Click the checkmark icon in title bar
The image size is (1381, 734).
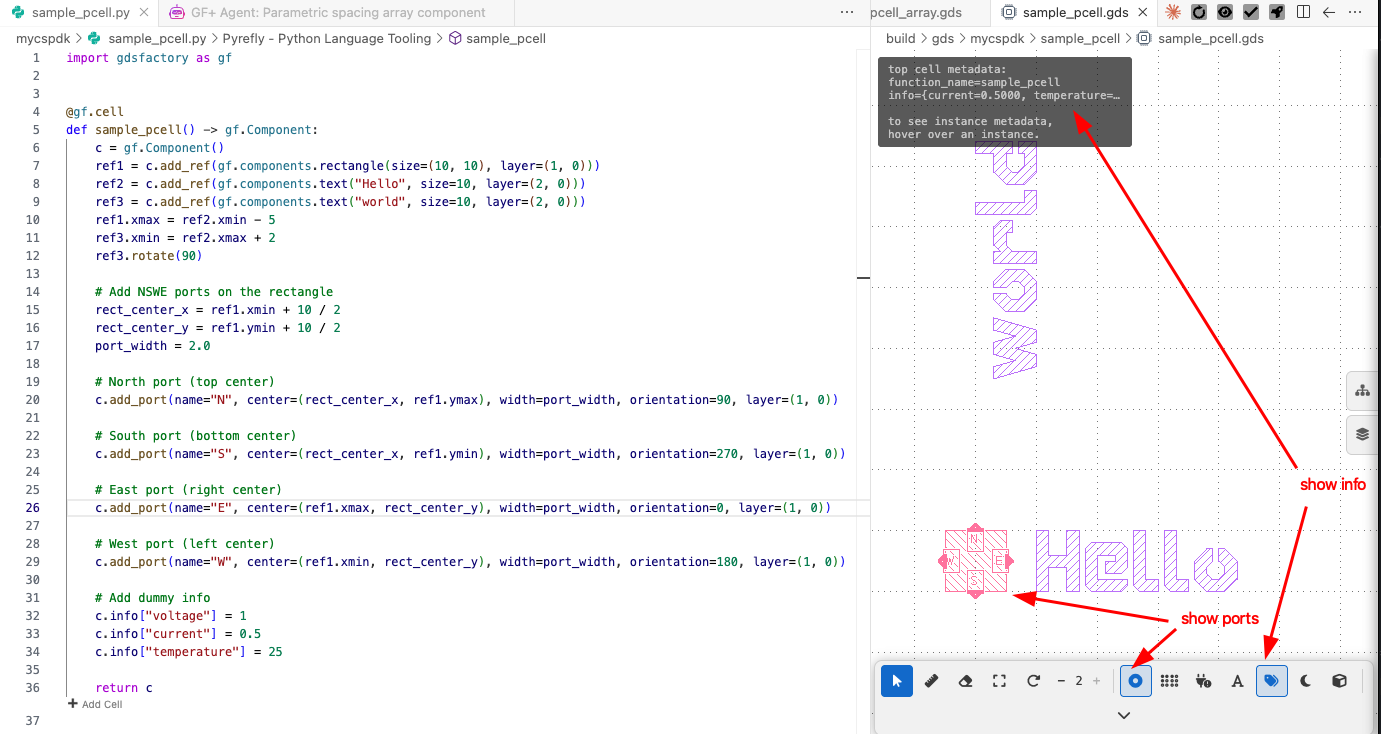1250,13
